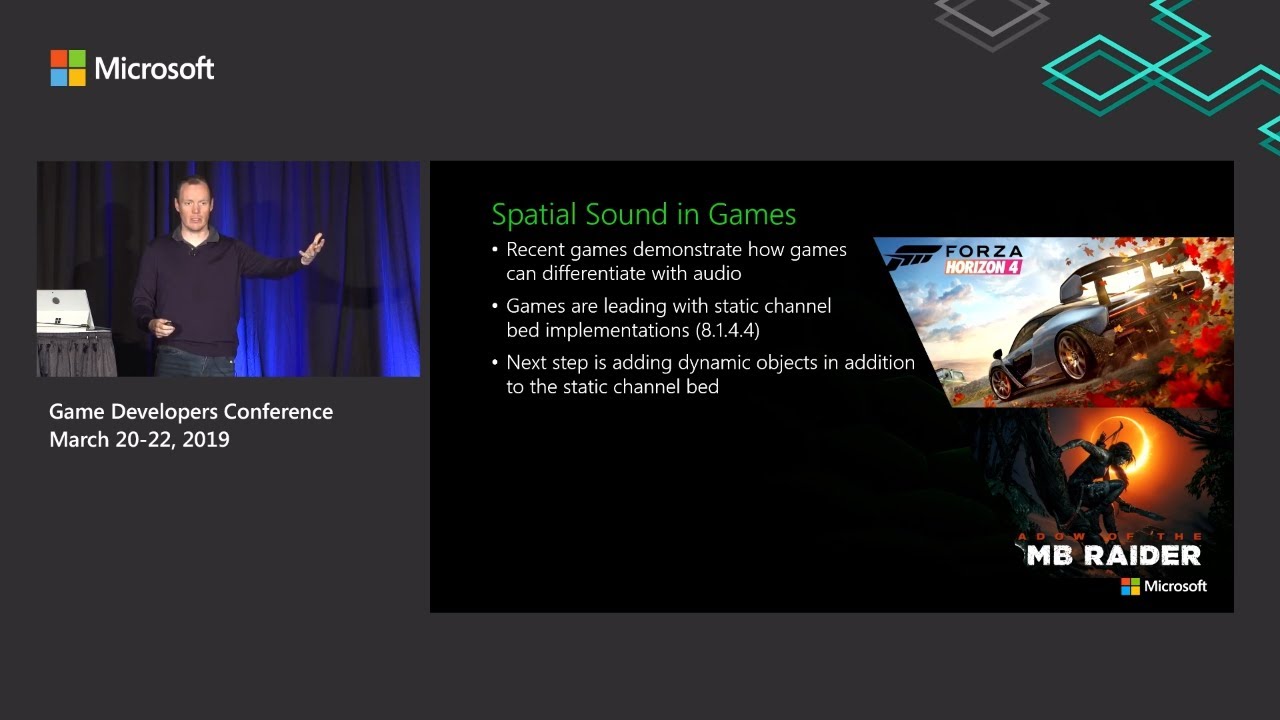The image size is (1280, 720).
Task: Click the 'March 20-22, 2019' date text
Action: pyautogui.click(x=139, y=439)
